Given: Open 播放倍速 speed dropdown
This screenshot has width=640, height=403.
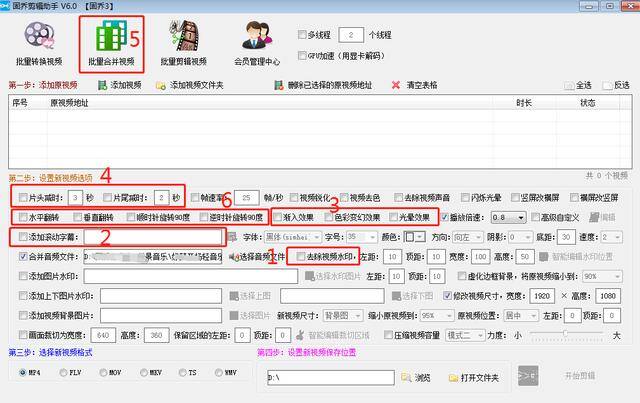Looking at the screenshot, I should (x=509, y=217).
